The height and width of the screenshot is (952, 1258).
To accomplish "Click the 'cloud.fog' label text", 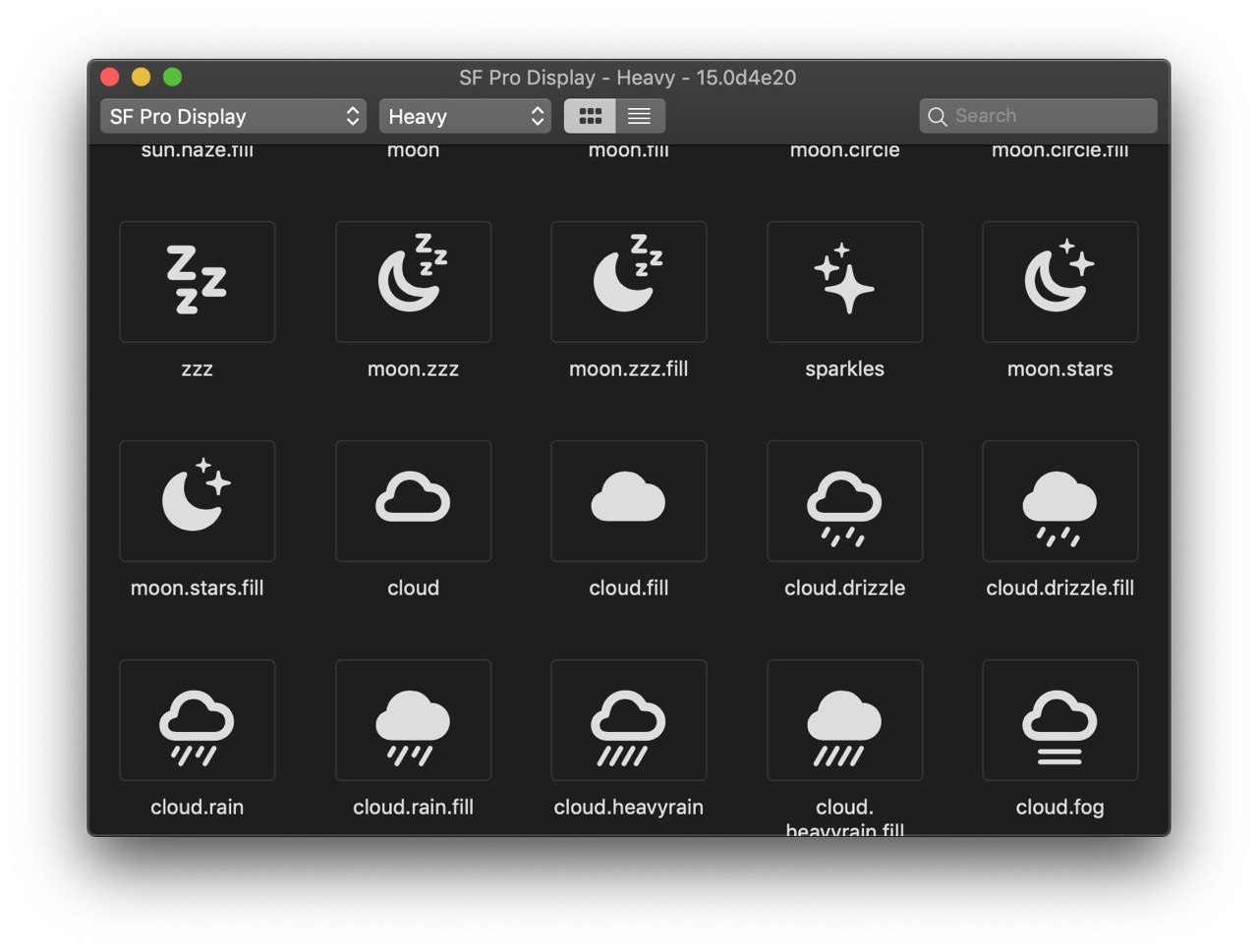I will pos(1060,808).
